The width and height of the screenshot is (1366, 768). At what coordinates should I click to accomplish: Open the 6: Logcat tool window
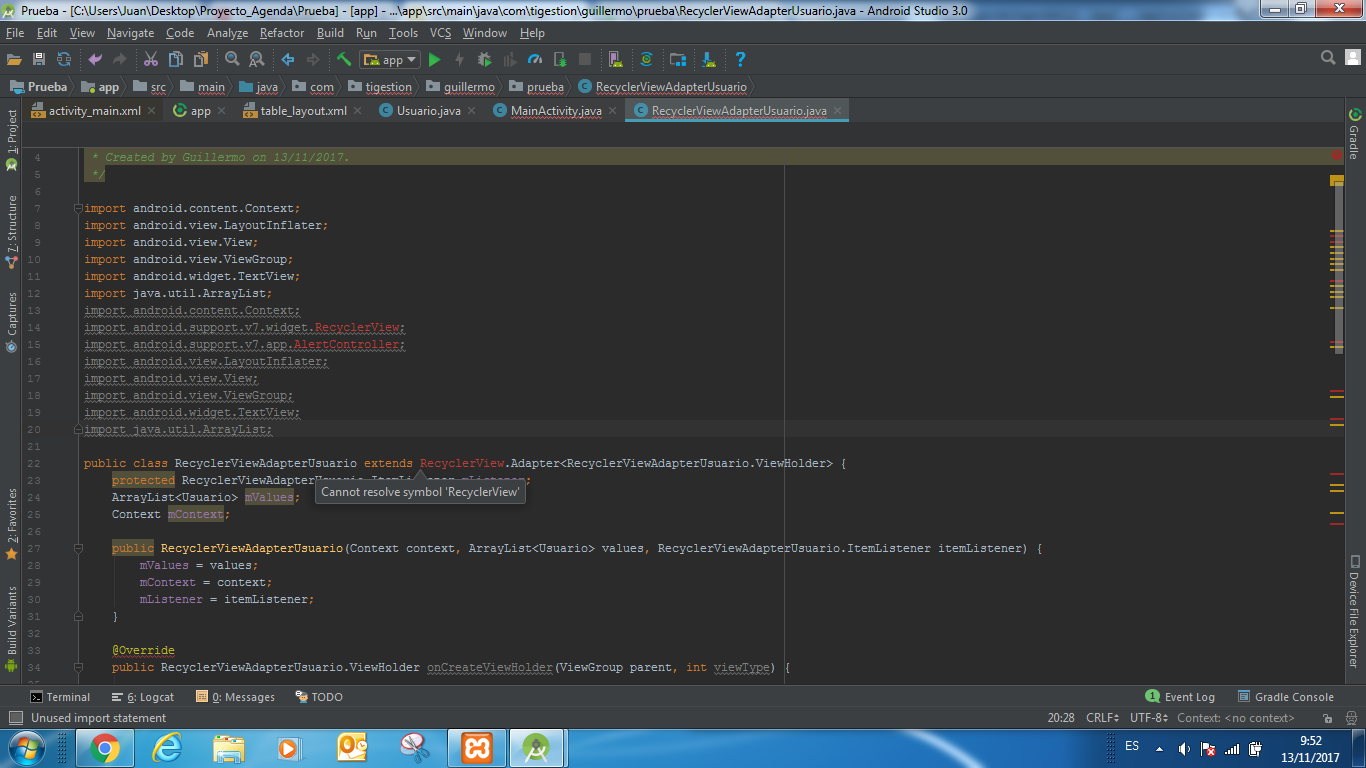click(144, 697)
